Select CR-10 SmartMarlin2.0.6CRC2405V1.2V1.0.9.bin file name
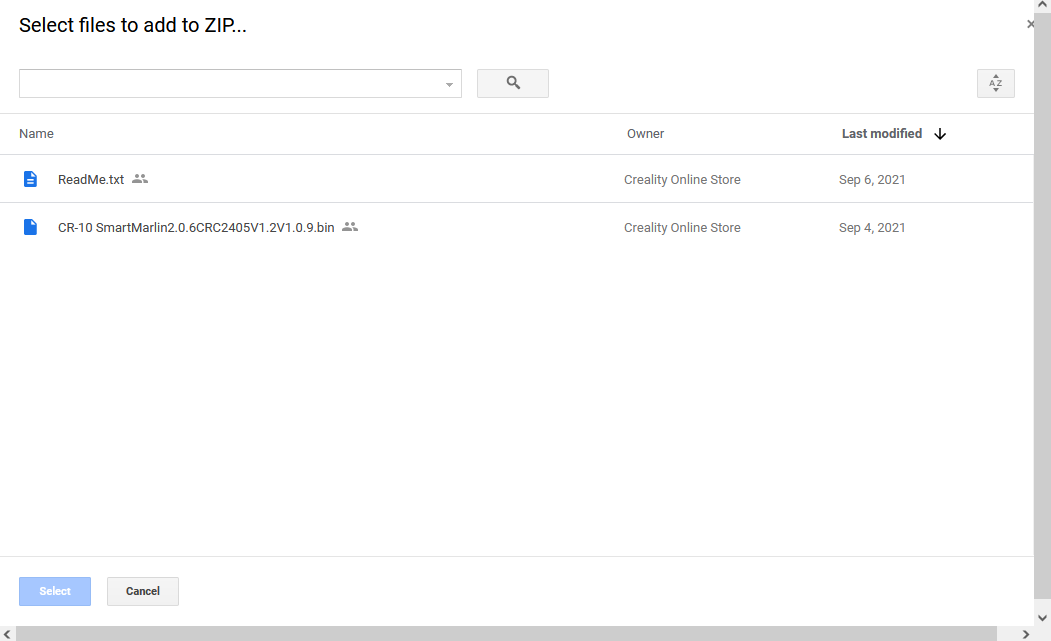Viewport: 1051px width, 641px height. [x=196, y=228]
